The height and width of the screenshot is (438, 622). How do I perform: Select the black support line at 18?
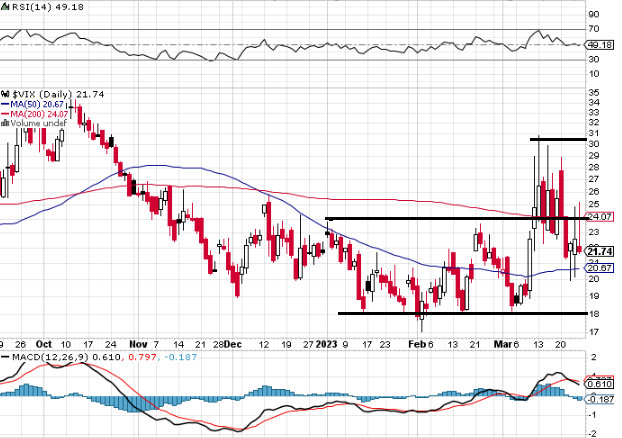click(460, 313)
